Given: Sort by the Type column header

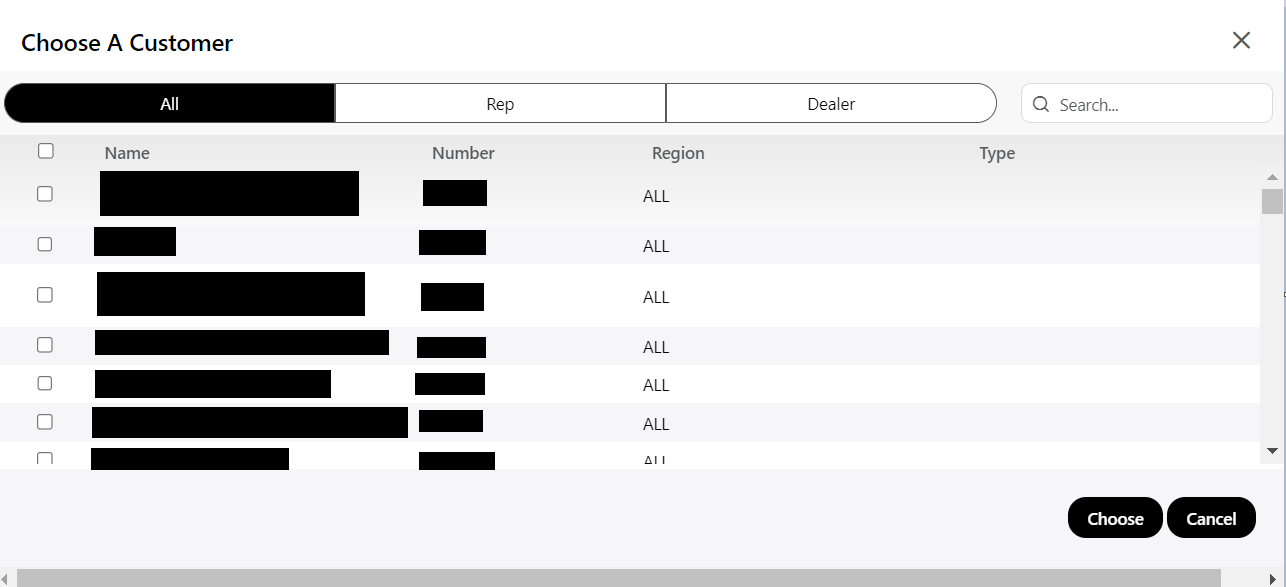Looking at the screenshot, I should pyautogui.click(x=997, y=153).
